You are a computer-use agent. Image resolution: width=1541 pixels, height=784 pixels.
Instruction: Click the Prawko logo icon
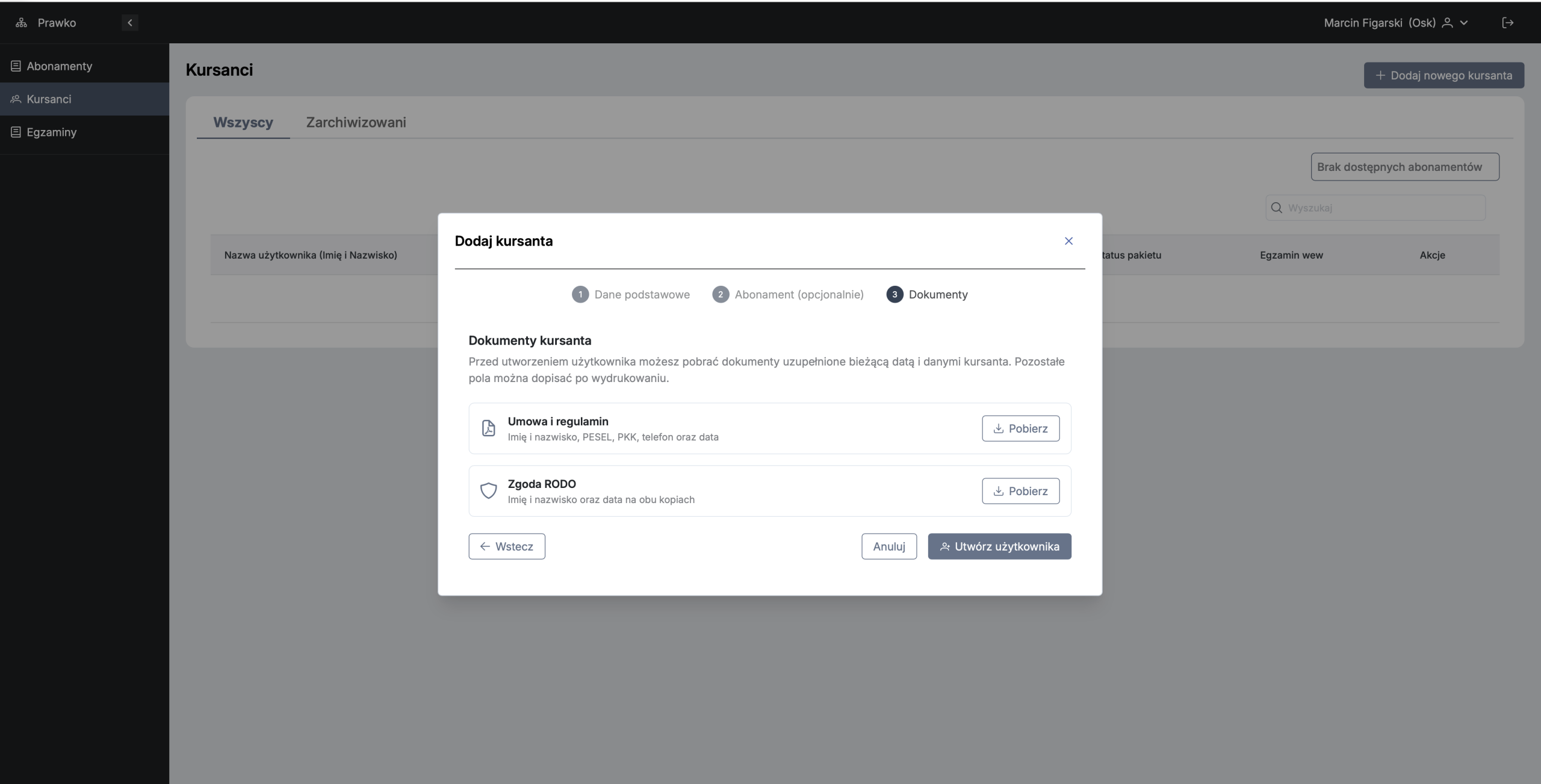tap(21, 23)
